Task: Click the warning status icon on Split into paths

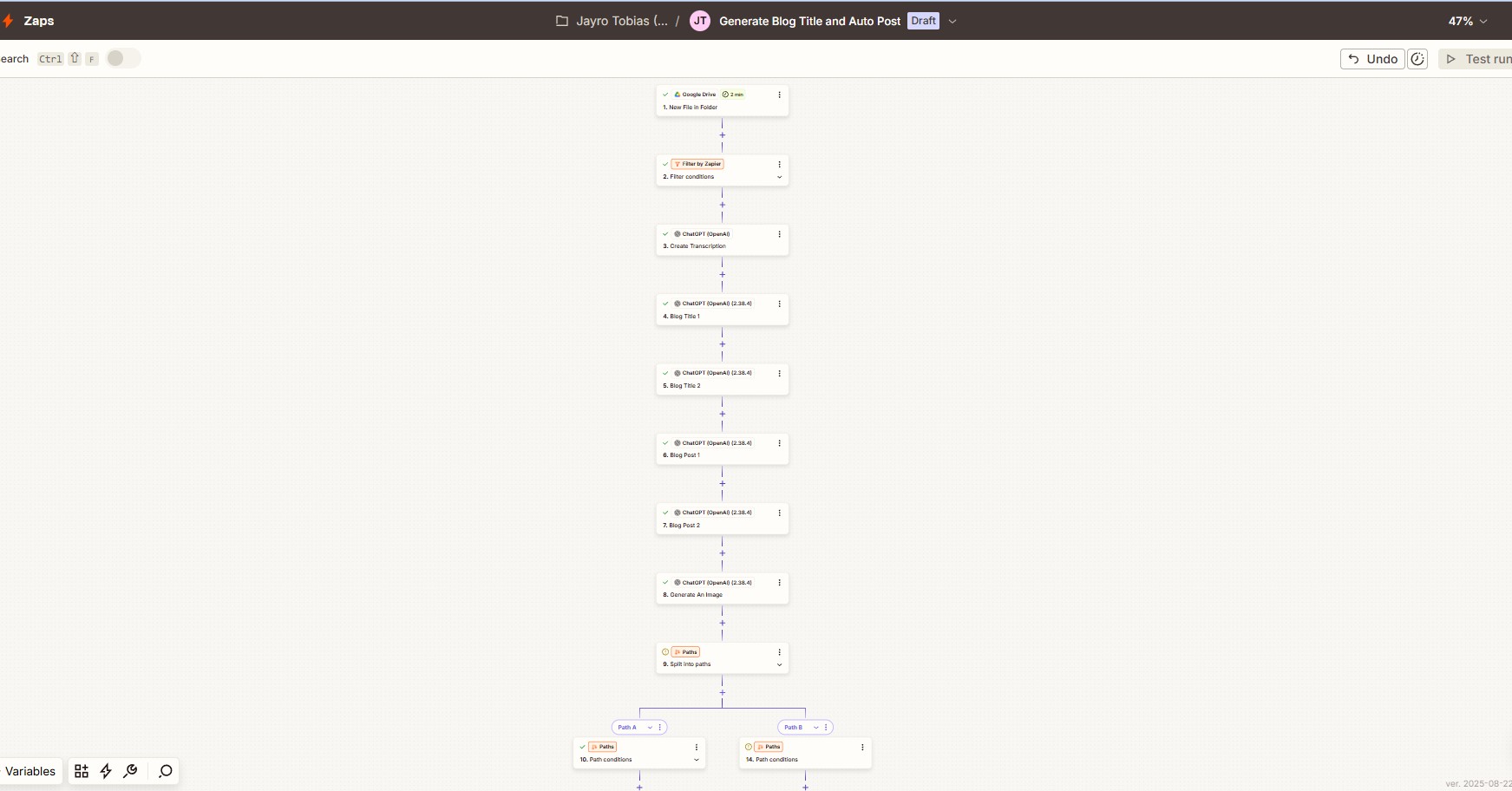Action: [665, 652]
